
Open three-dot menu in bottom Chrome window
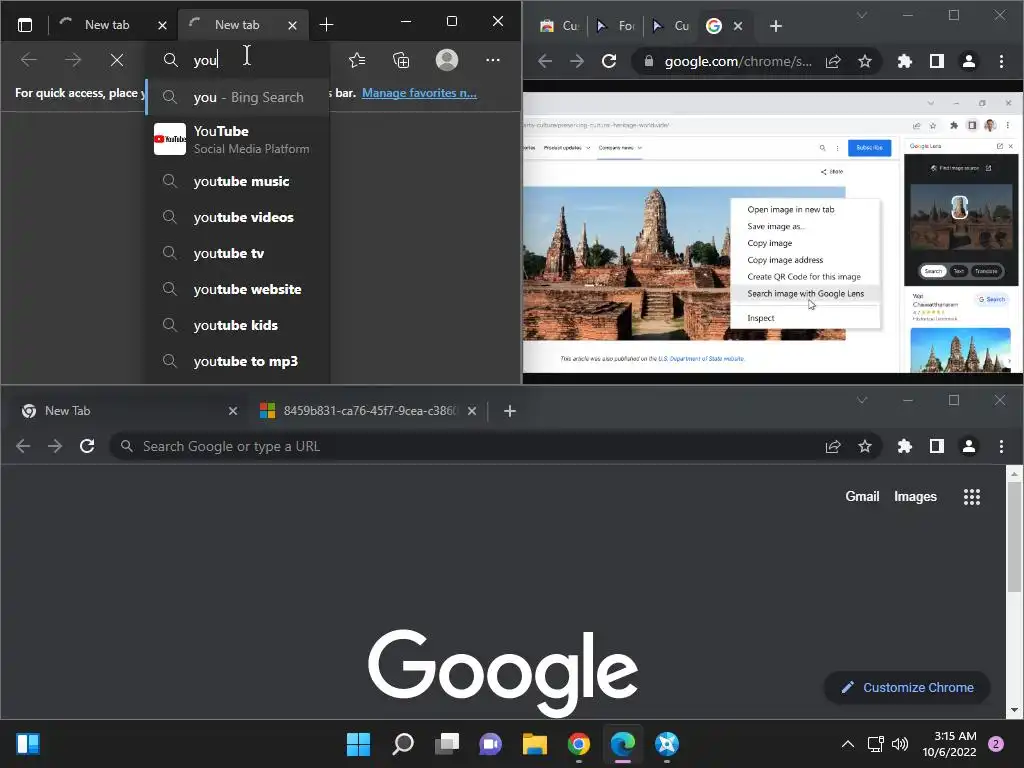(x=1001, y=446)
